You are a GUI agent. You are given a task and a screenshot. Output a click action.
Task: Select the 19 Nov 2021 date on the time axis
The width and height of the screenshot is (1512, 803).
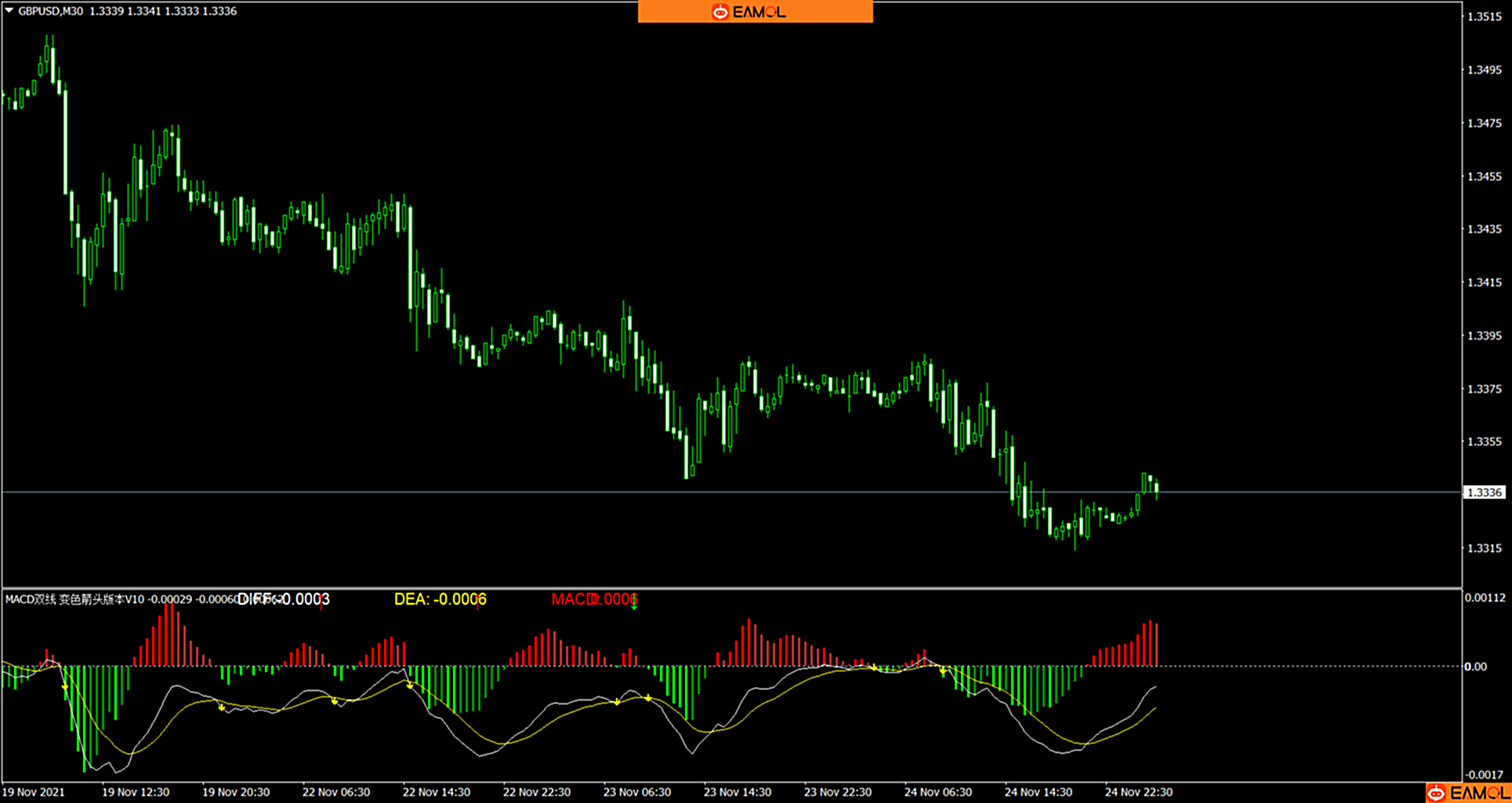click(34, 792)
